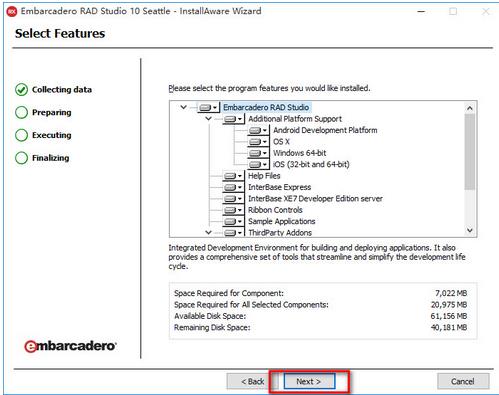The image size is (499, 395).
Task: Go back with the < Back button
Action: pos(252,381)
